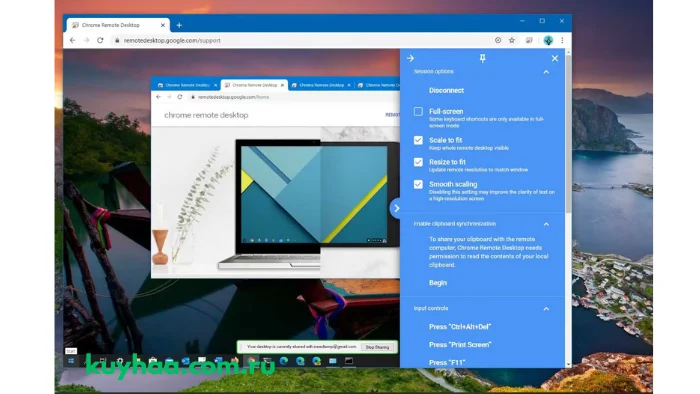
Task: Enable the Full-screen checkbox
Action: click(418, 112)
